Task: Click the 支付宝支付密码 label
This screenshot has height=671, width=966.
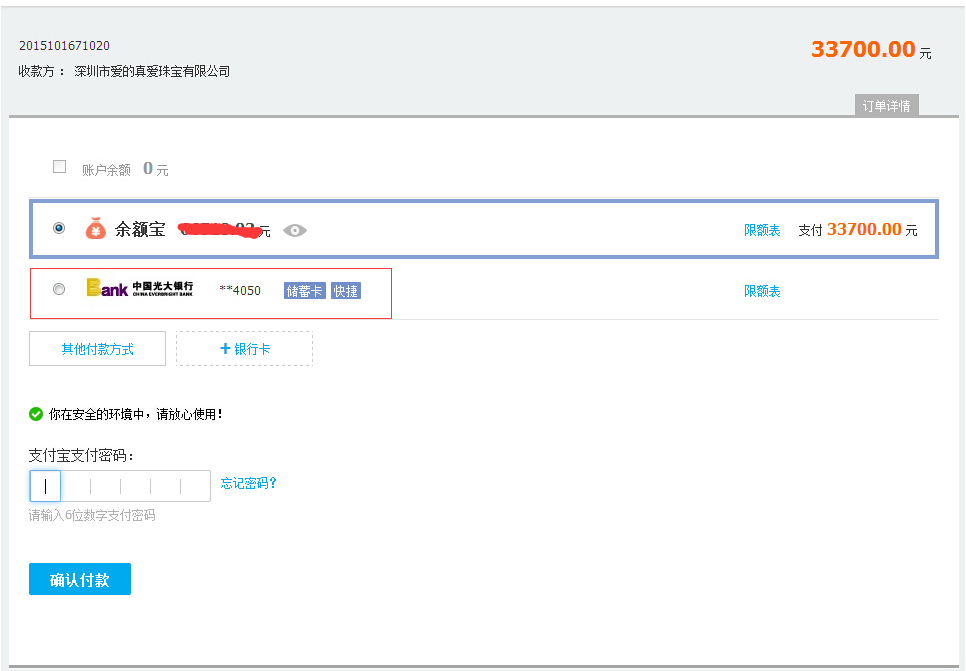Action: click(81, 455)
